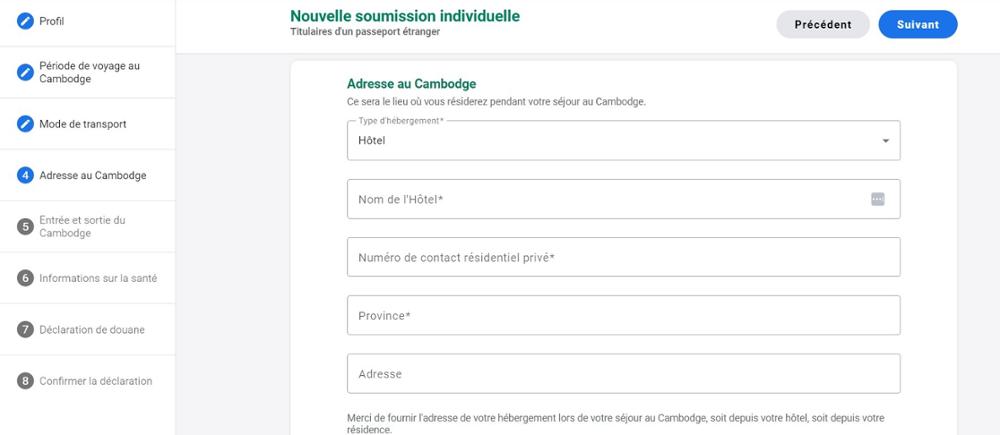Click the step 7 number badge
This screenshot has width=1000, height=435.
[x=25, y=330]
